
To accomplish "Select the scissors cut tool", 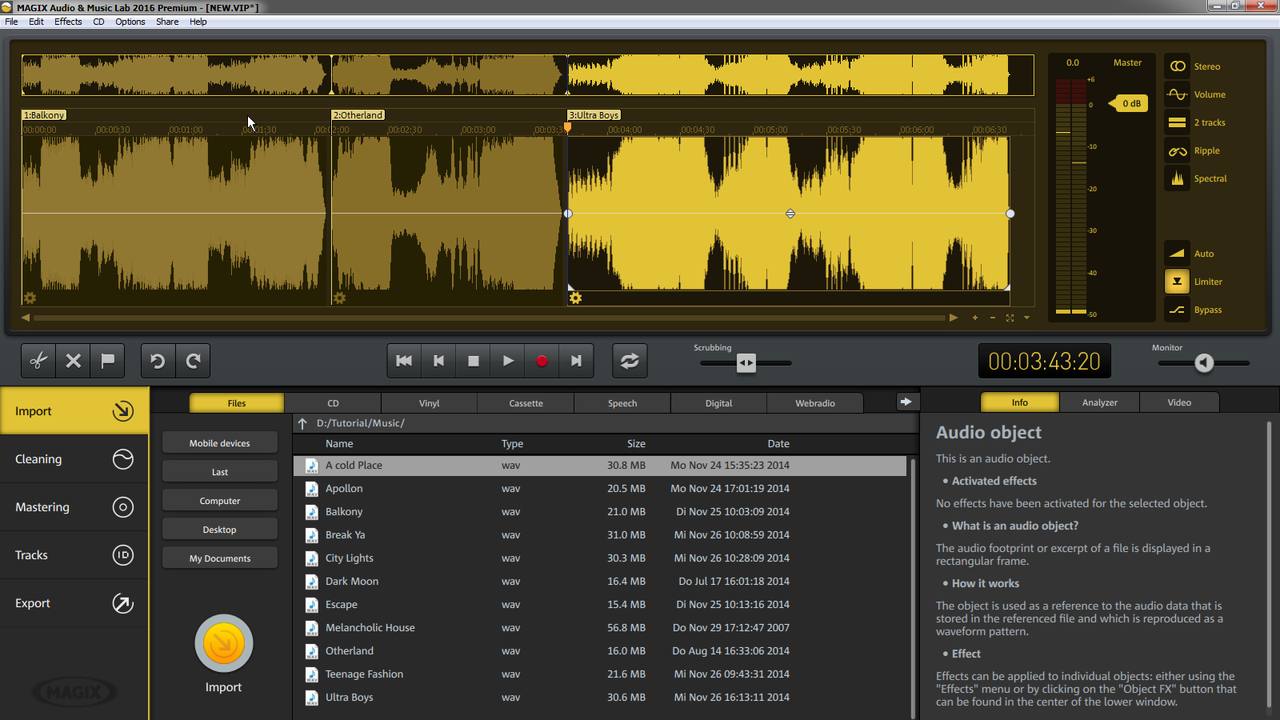I will (38, 361).
